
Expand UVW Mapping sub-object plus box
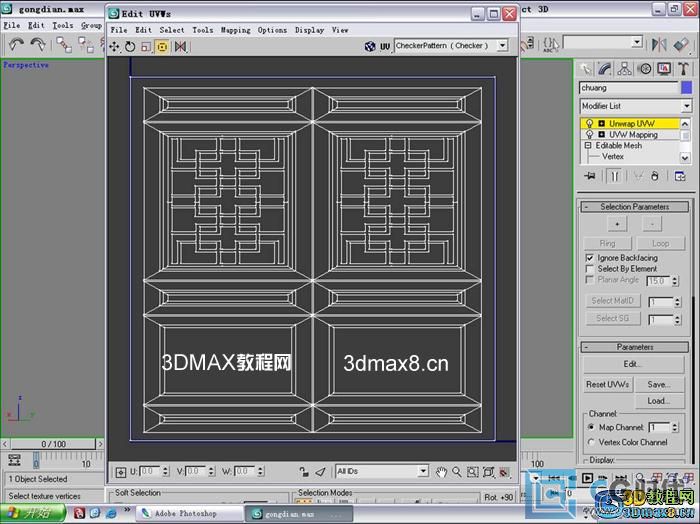601,134
